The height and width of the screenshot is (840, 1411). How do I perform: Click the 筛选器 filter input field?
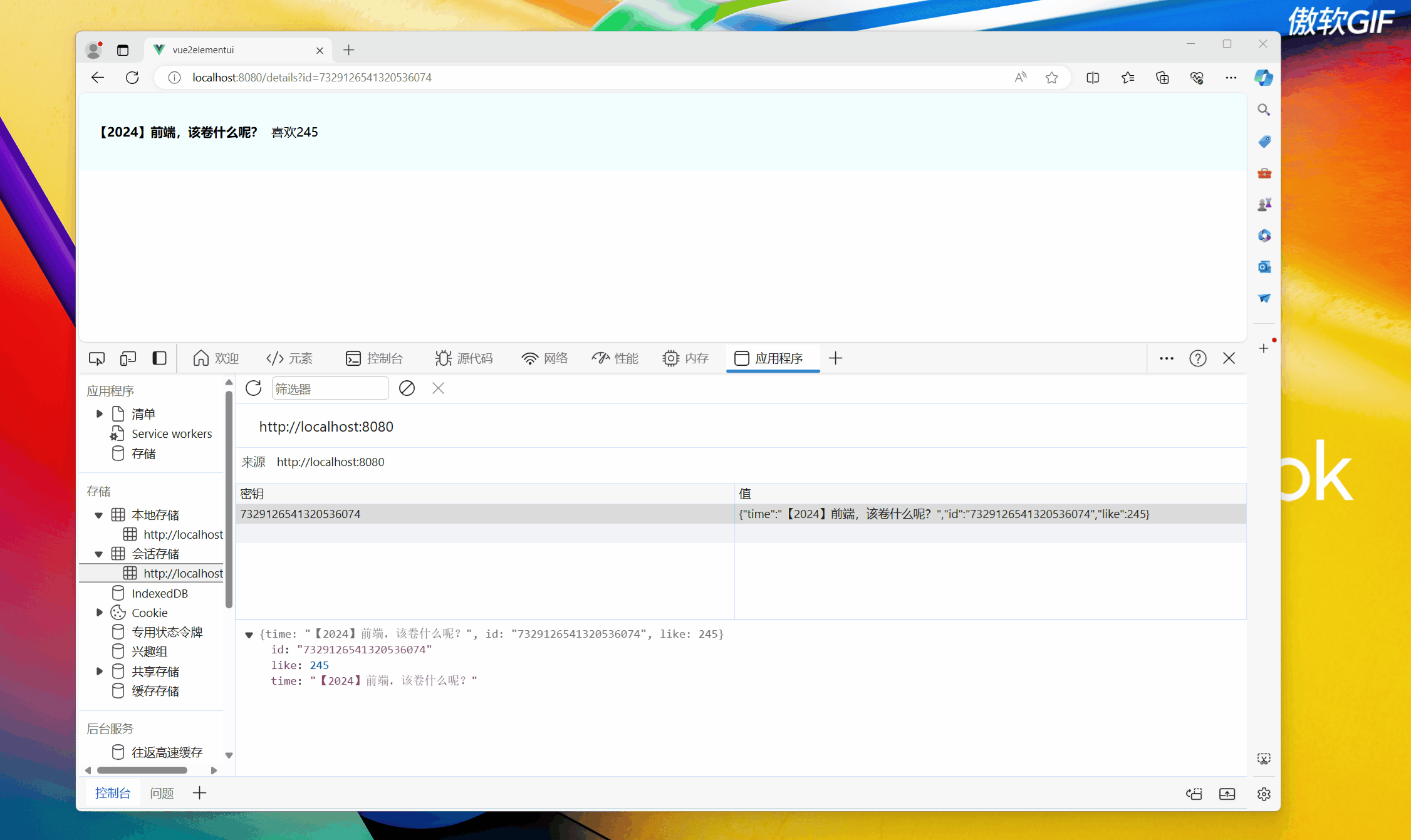click(330, 388)
